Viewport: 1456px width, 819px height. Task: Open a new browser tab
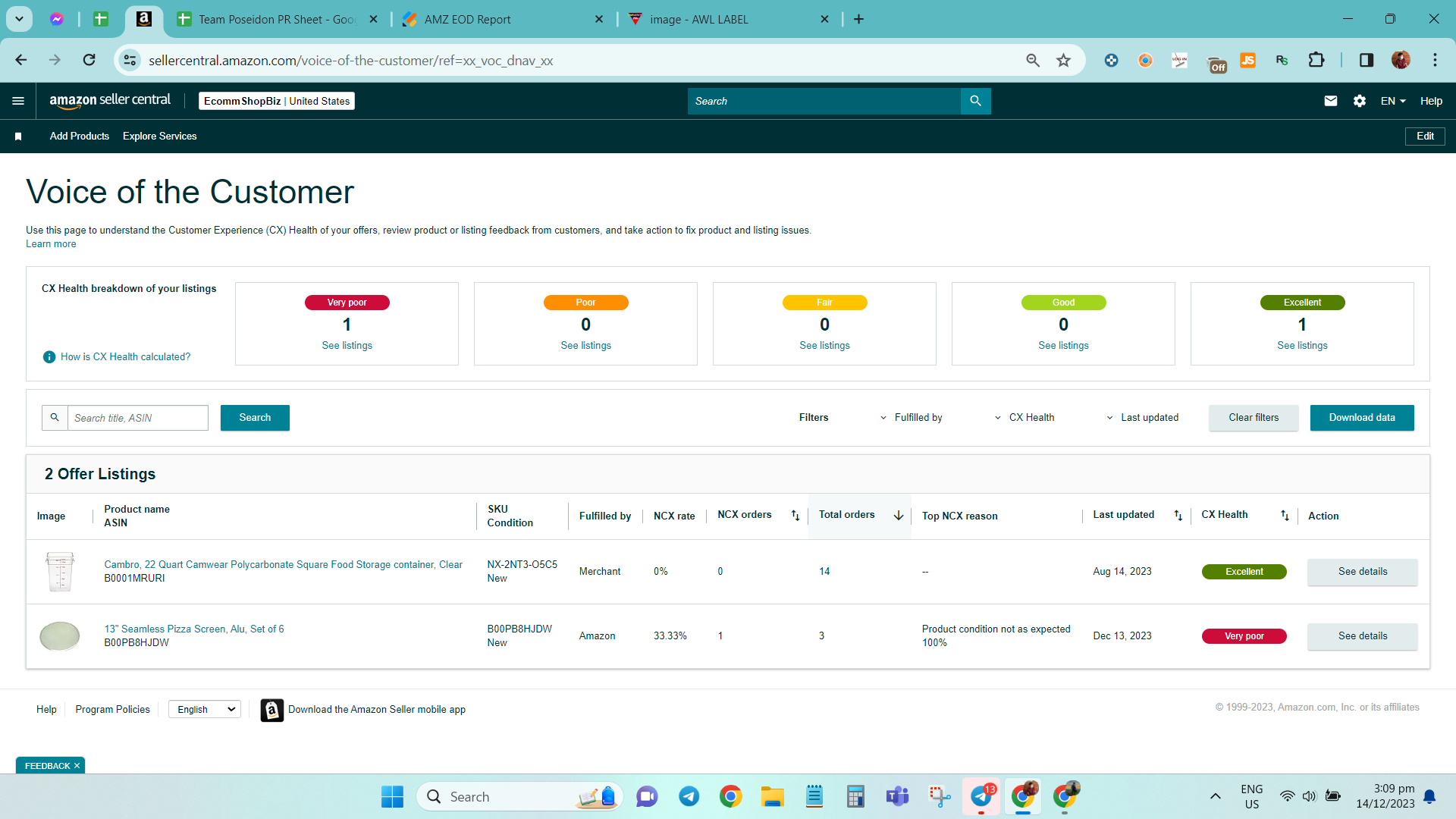(858, 19)
